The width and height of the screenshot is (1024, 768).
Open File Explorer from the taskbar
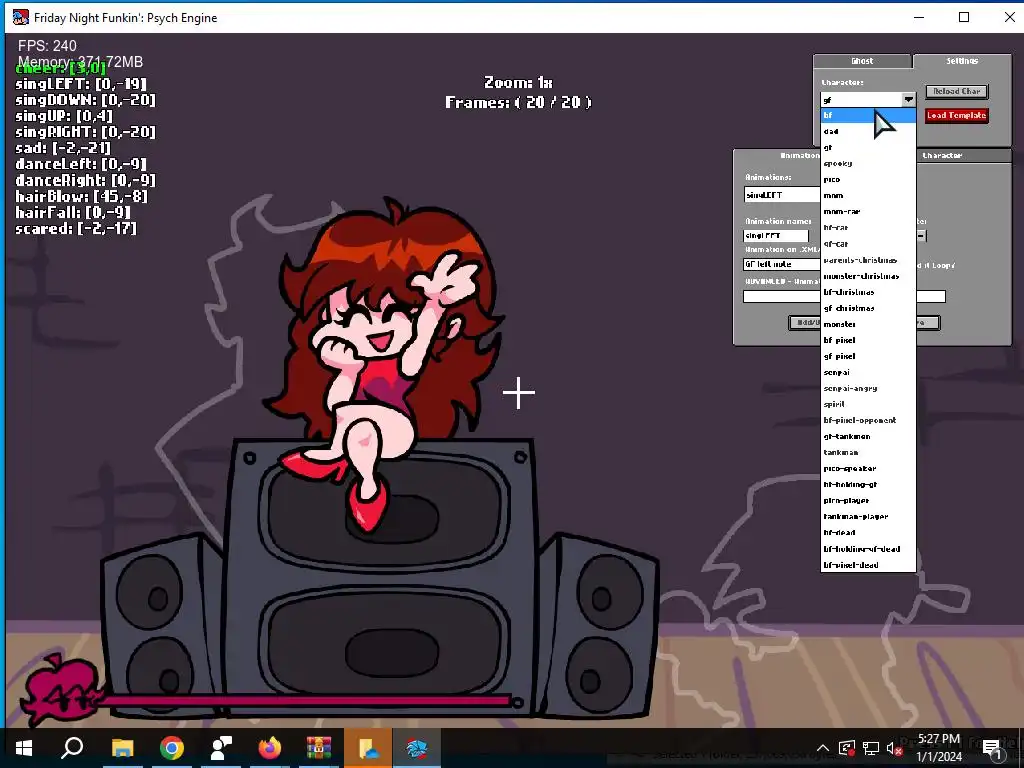tap(122, 748)
